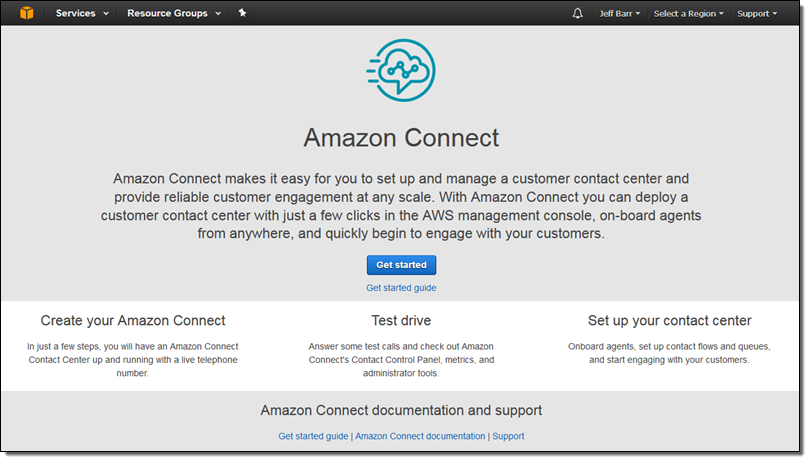Click the Onboard agents description text
Viewport: 810px width, 462px height.
669,353
